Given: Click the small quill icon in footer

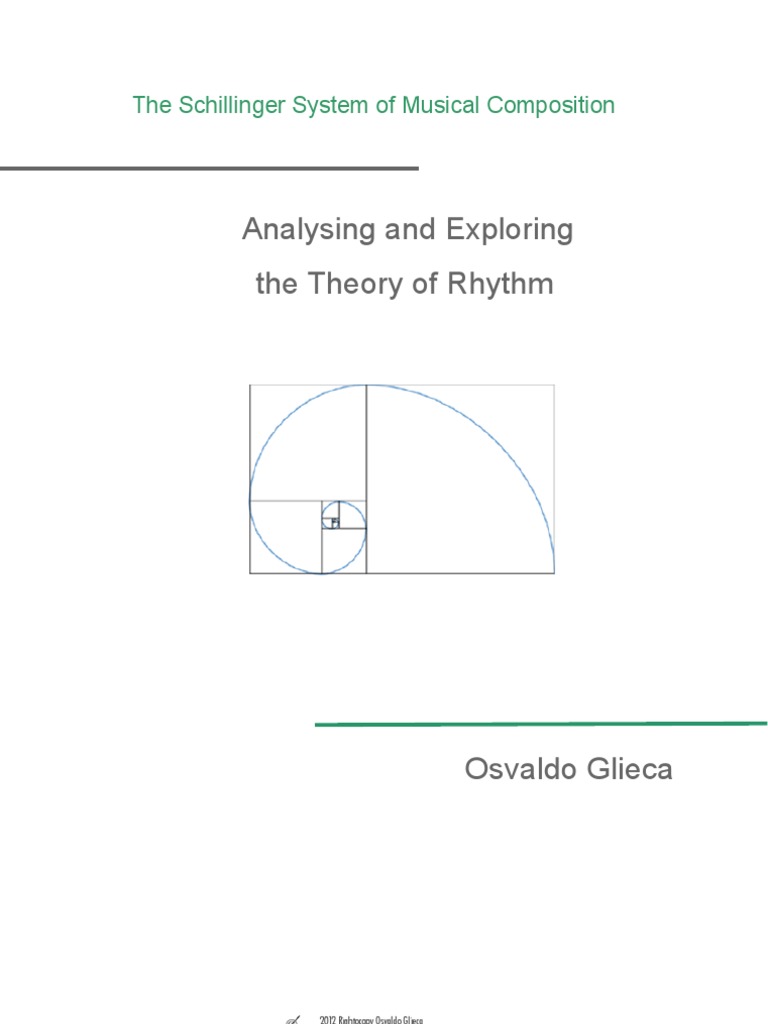Looking at the screenshot, I should (293, 1019).
